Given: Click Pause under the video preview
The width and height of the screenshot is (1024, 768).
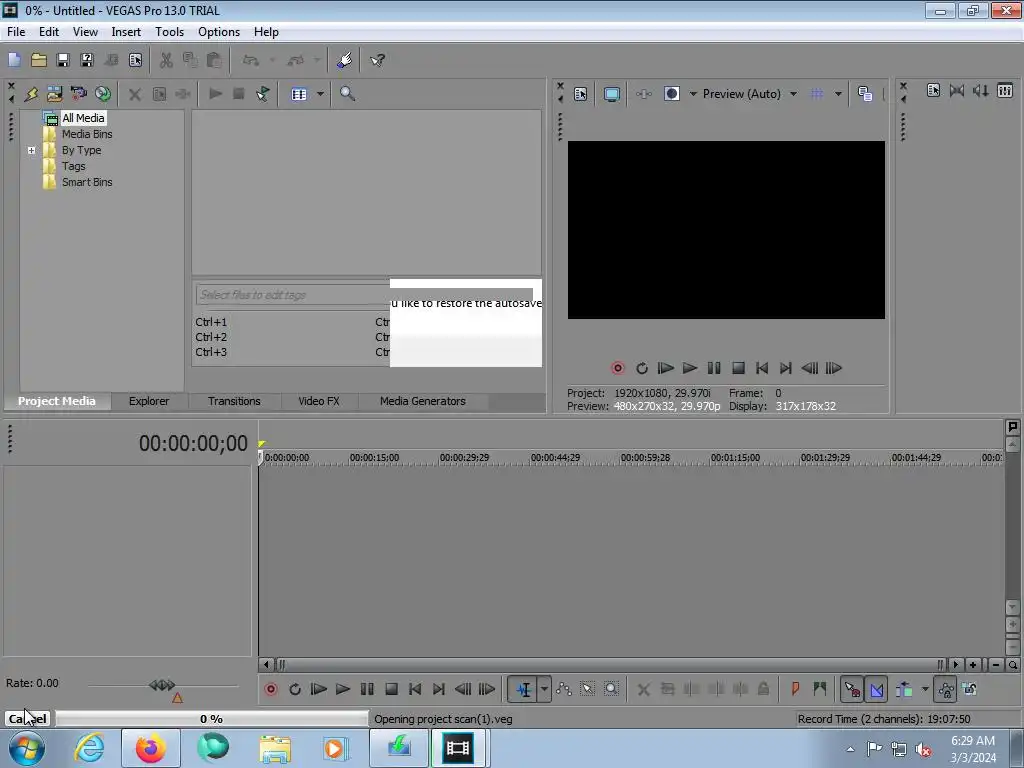Looking at the screenshot, I should point(714,368).
